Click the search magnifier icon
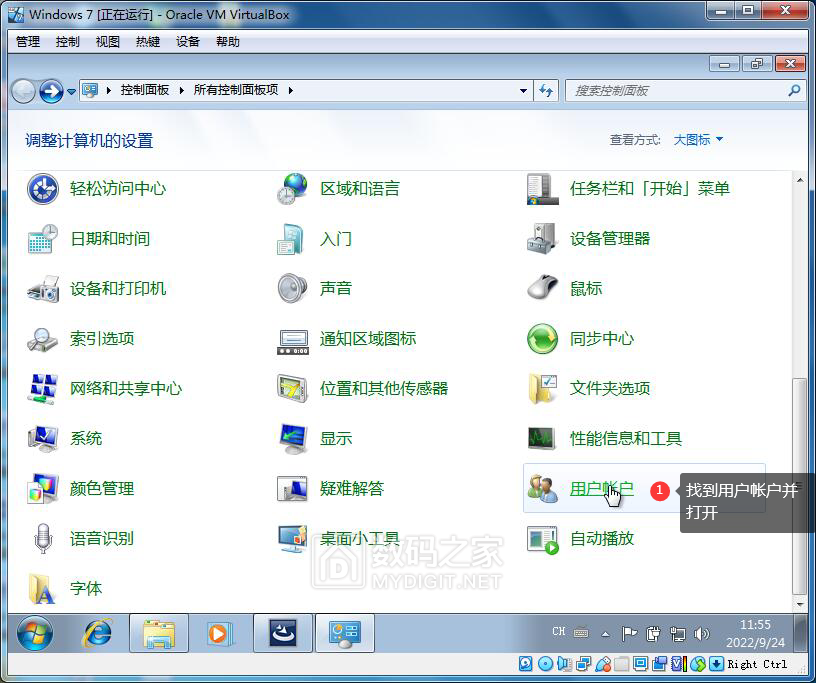Viewport: 816px width, 683px height. (794, 91)
